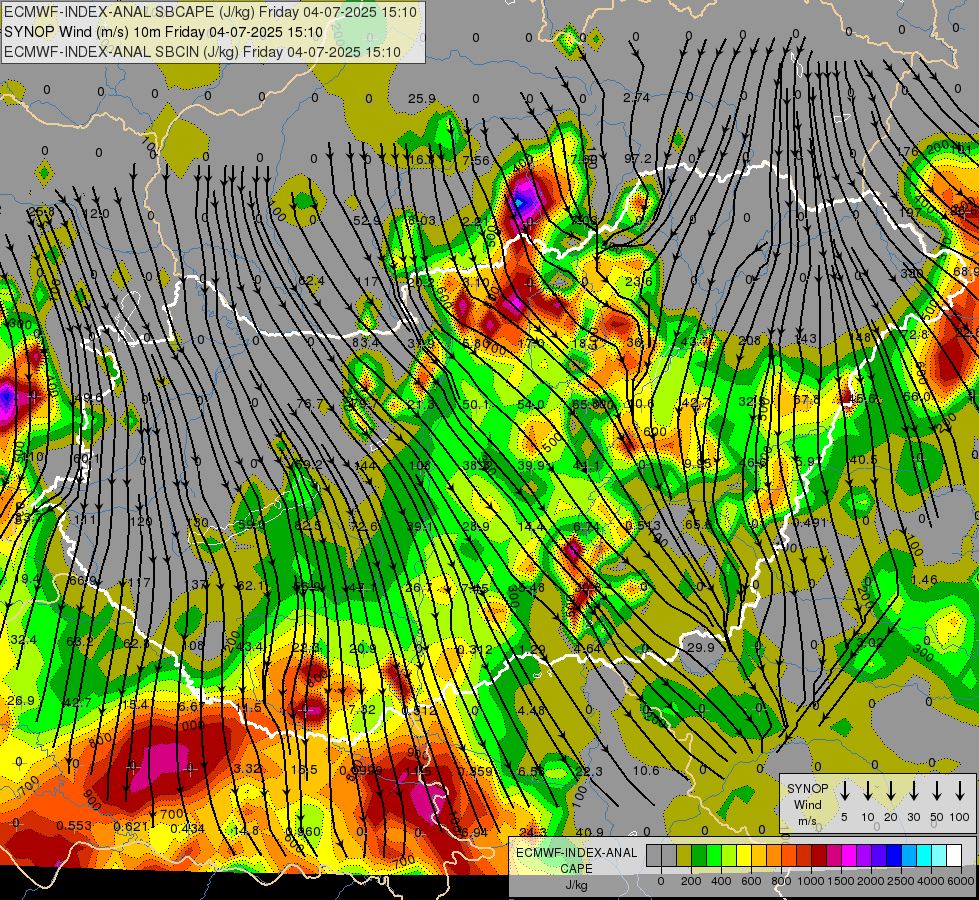This screenshot has height=900, width=979.
Task: Click the 76.7 value on the map
Action: (310, 404)
